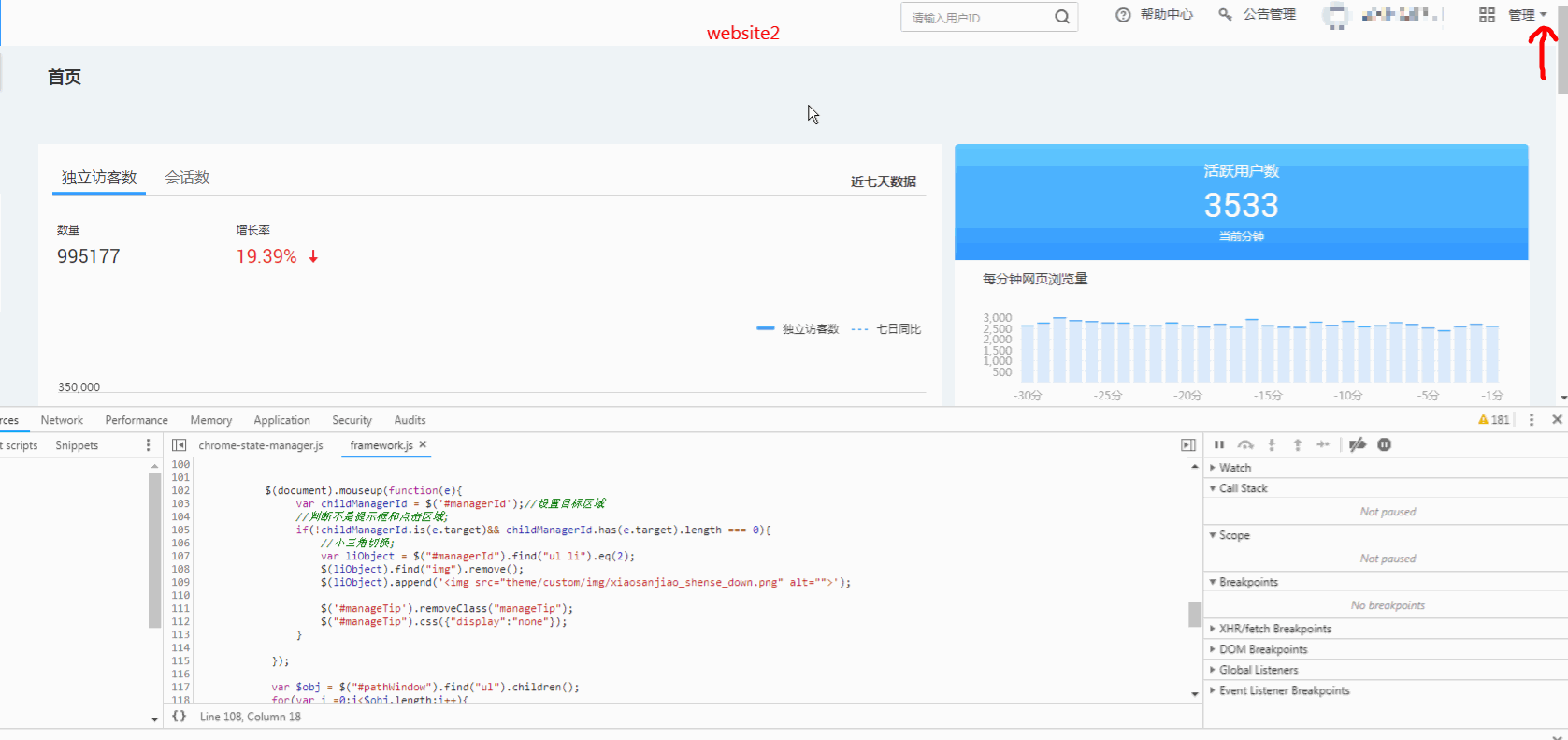
Task: Collapse the Breakpoints section
Action: tap(1244, 582)
